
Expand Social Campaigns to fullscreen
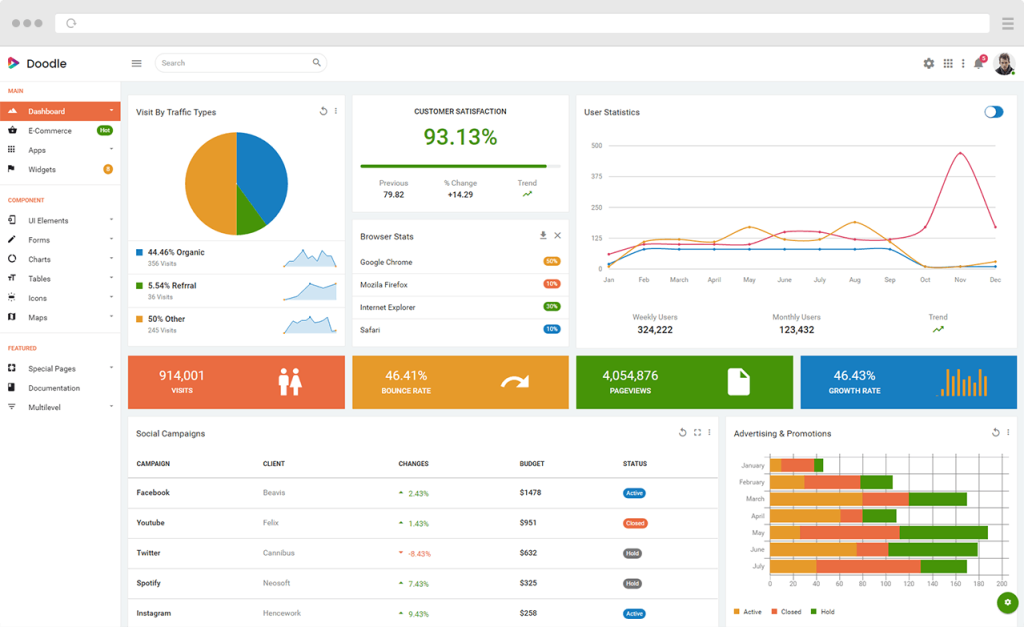tap(696, 432)
